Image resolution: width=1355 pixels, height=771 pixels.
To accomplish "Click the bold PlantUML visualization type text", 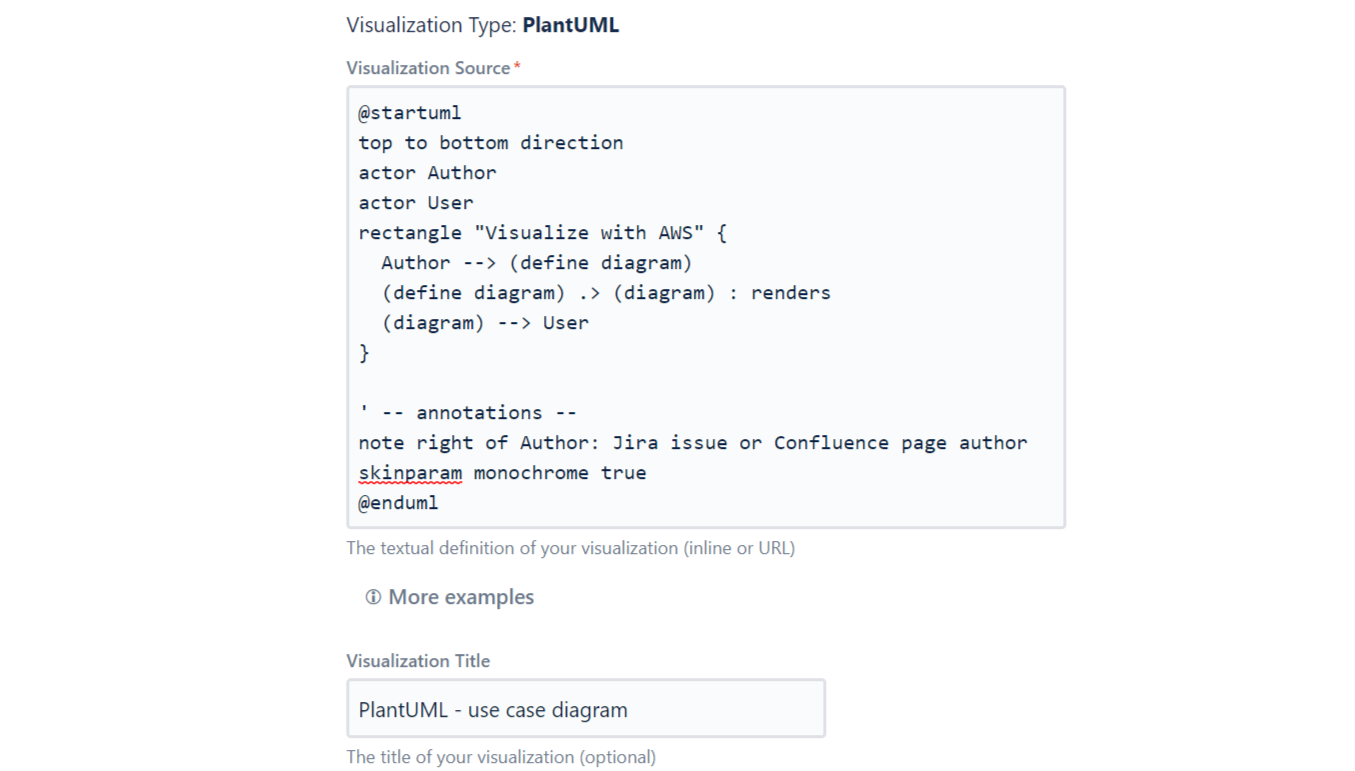I will [x=570, y=25].
